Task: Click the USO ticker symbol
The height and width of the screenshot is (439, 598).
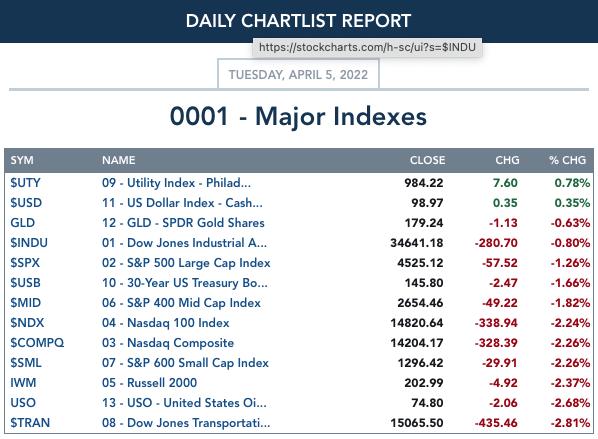Action: 23,403
